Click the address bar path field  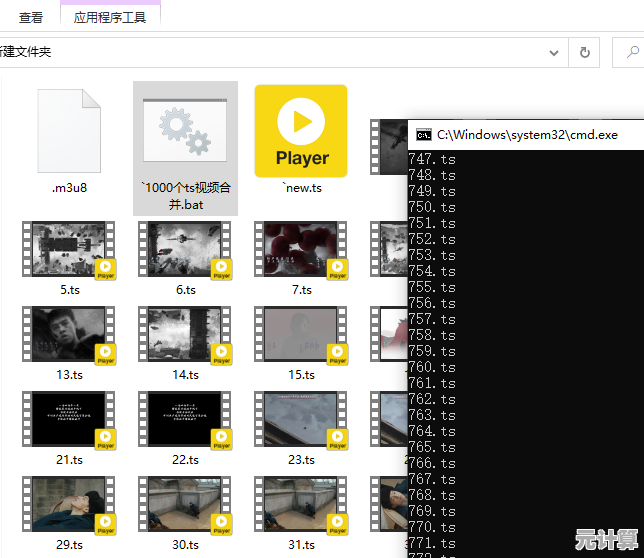280,51
